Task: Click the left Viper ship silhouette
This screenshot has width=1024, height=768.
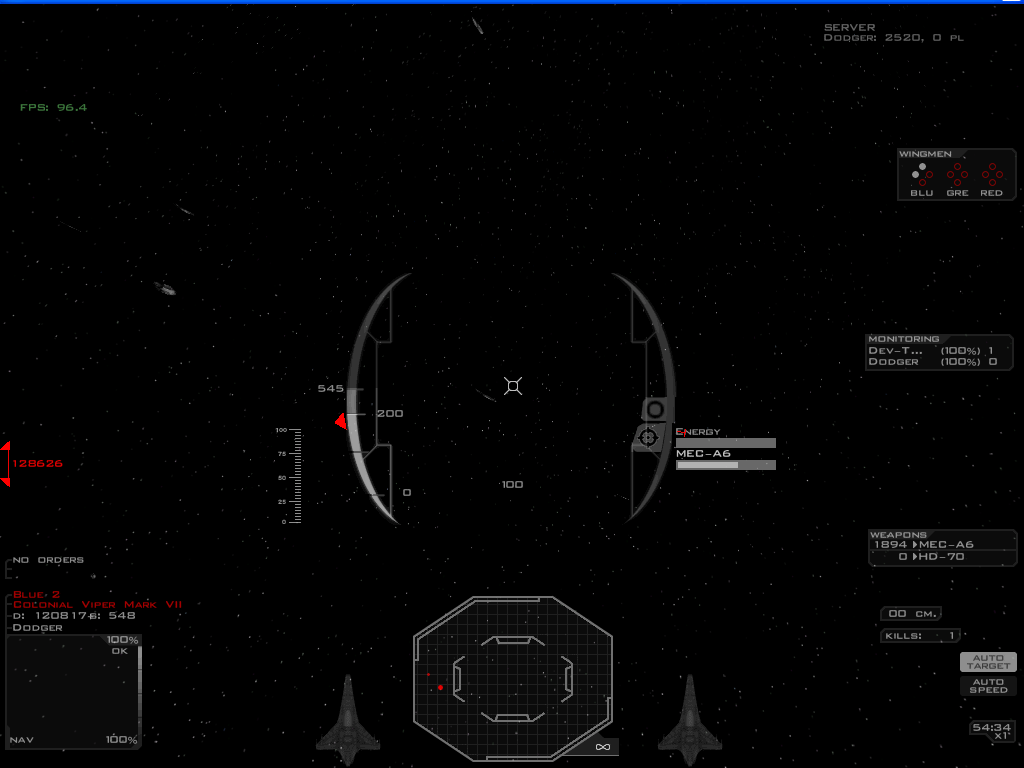Action: click(x=348, y=719)
